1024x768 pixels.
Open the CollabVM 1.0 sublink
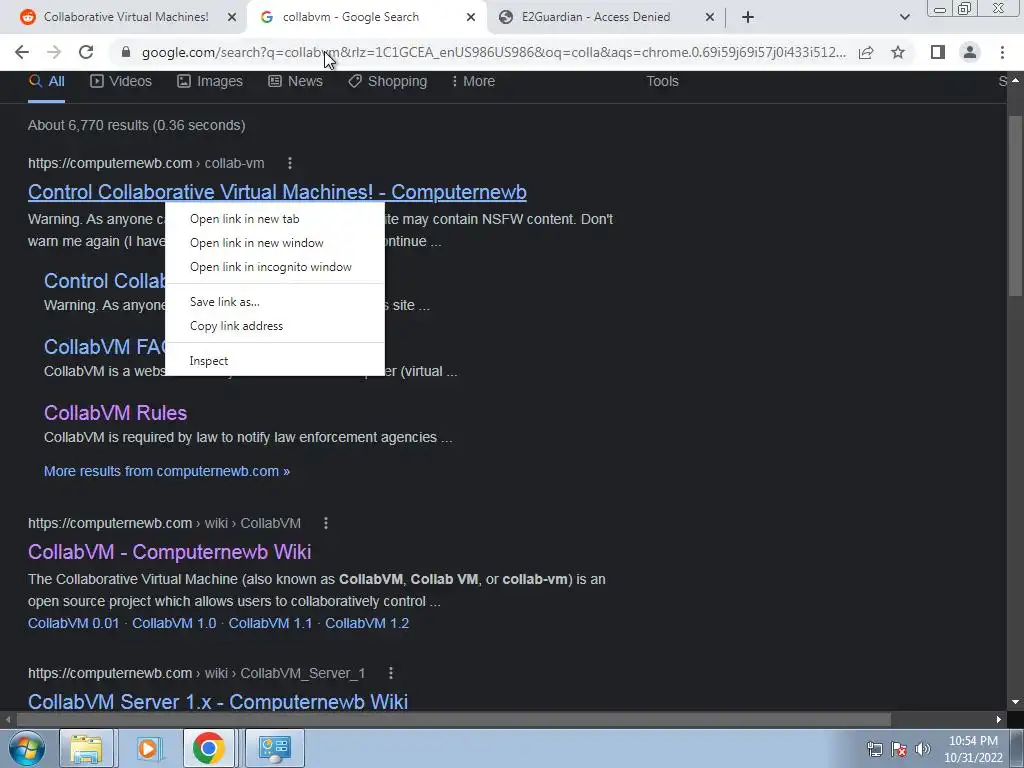pyautogui.click(x=174, y=623)
